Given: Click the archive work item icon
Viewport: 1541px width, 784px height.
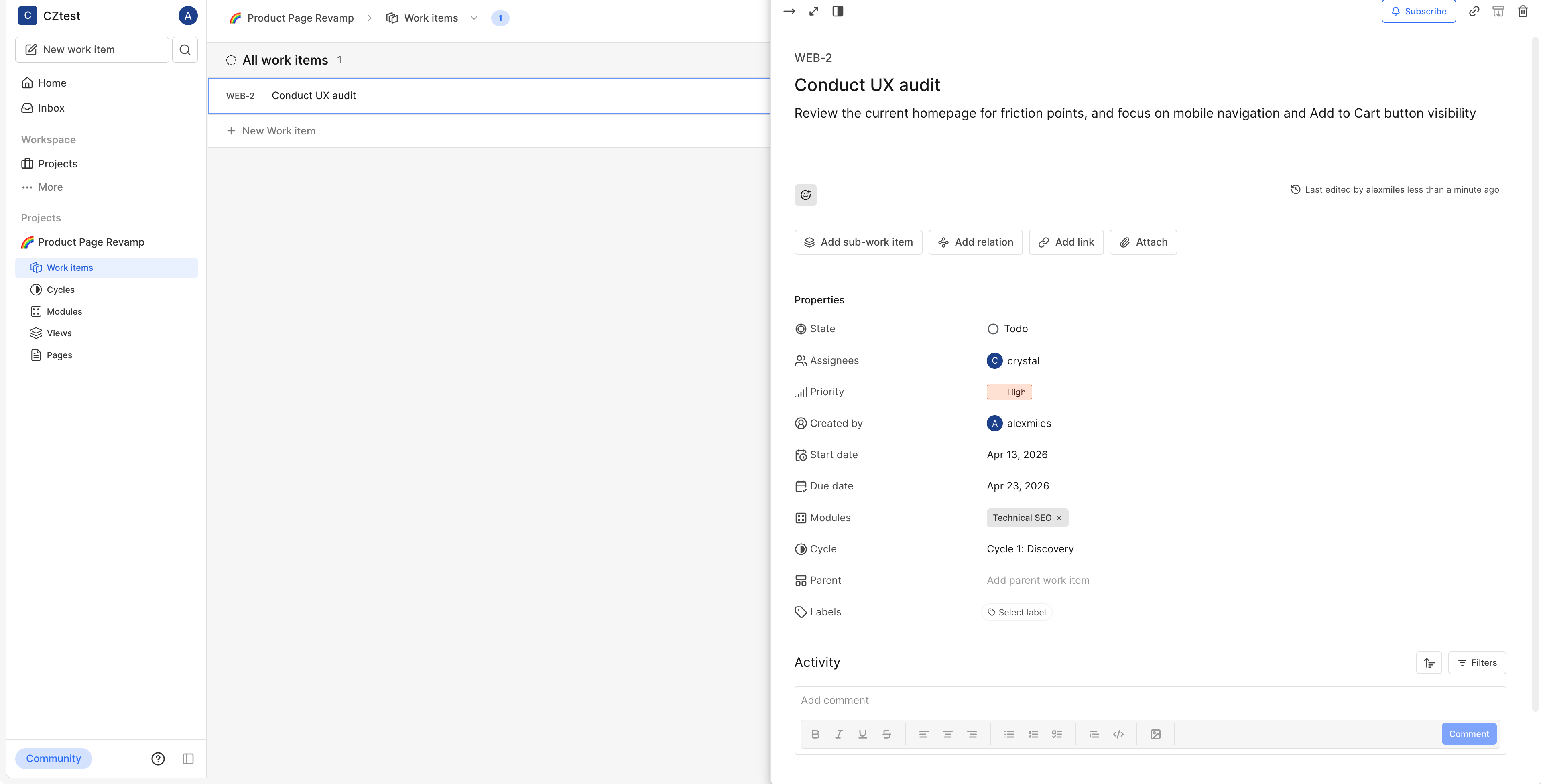Looking at the screenshot, I should [1498, 11].
